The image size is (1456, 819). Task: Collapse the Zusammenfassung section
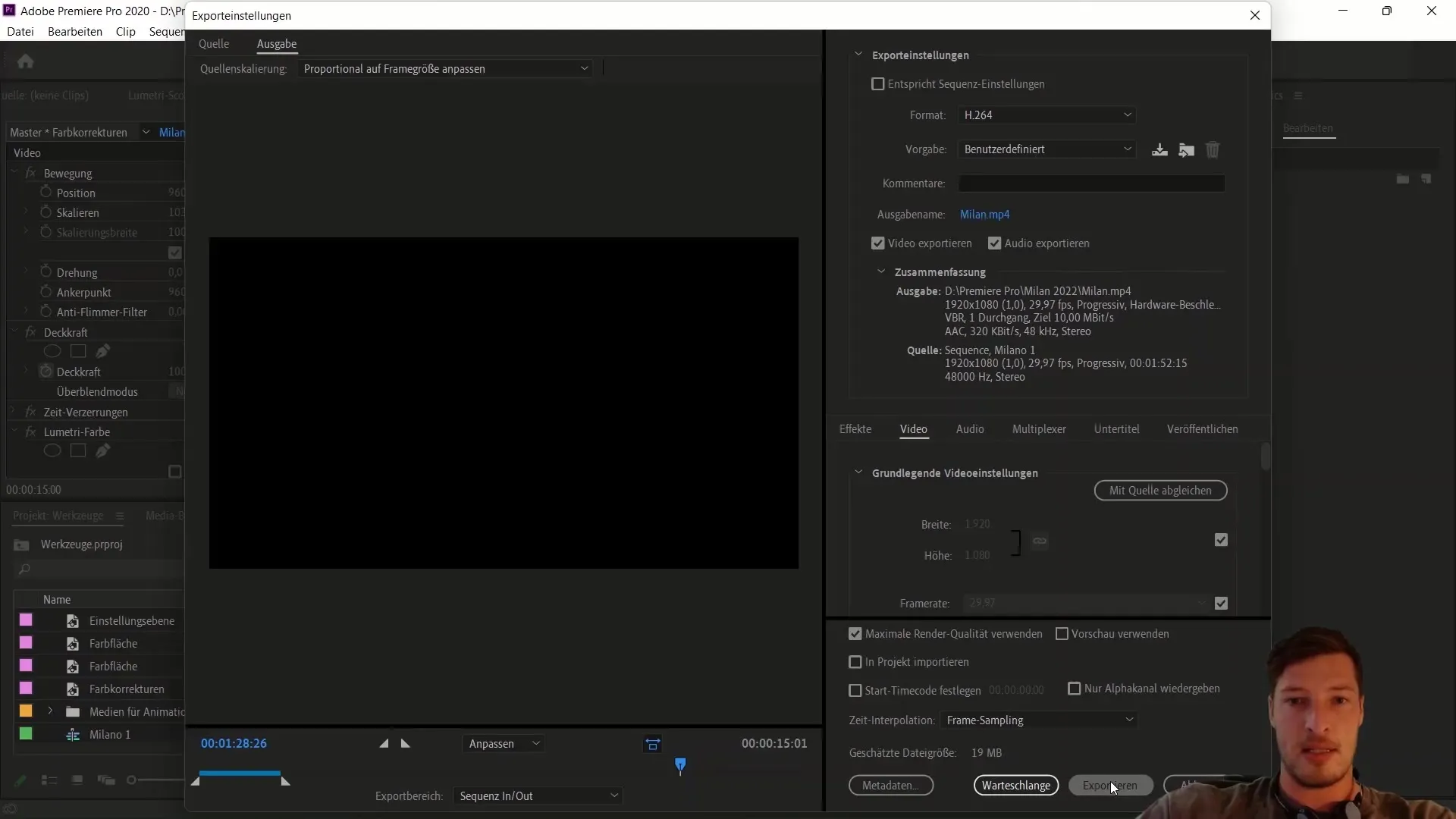881,271
